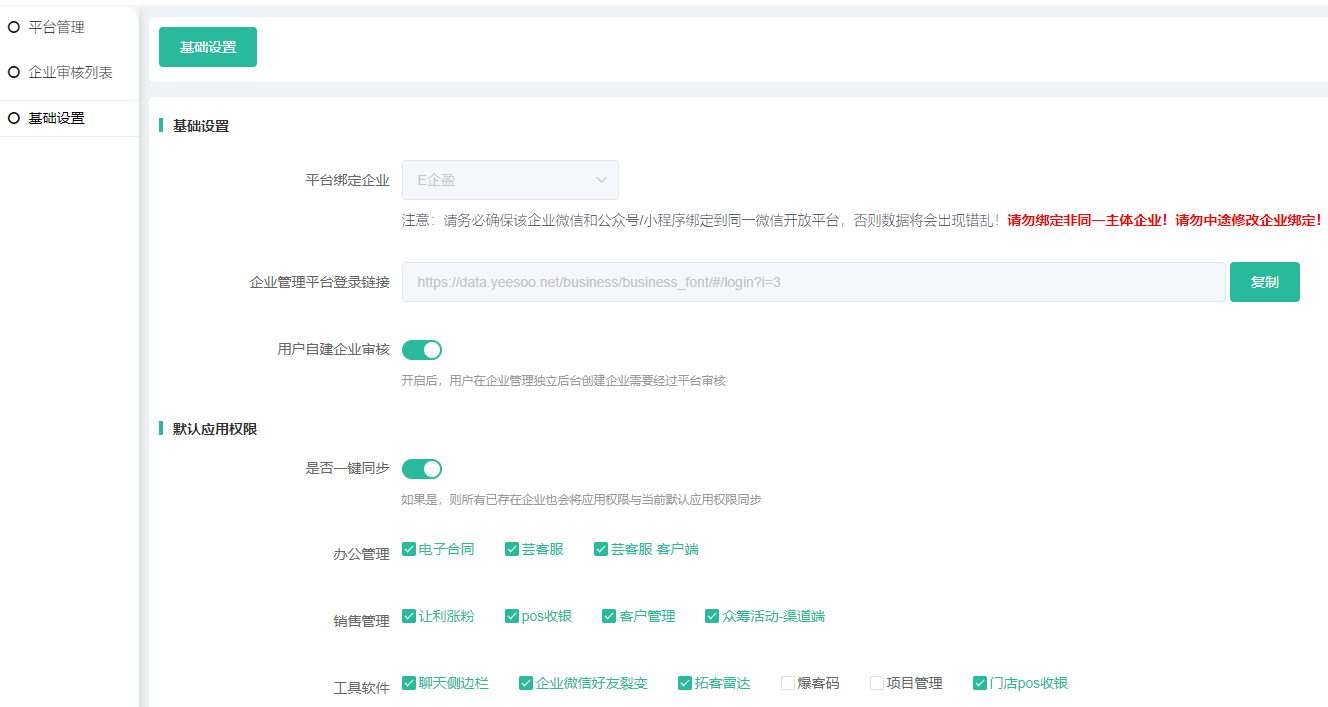Uncheck the 芸客服 checkbox
1328x707 pixels.
pyautogui.click(x=512, y=549)
